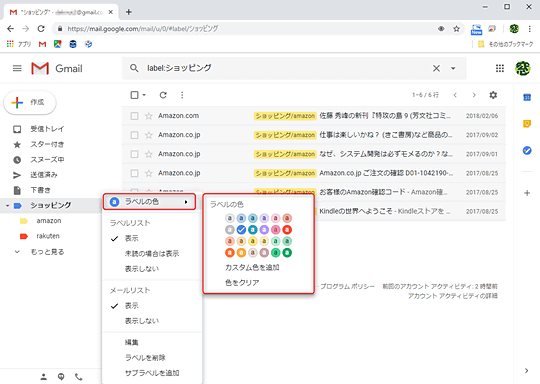Choose 編集 in label menu
Screen dimensions: 540x384
[131, 342]
